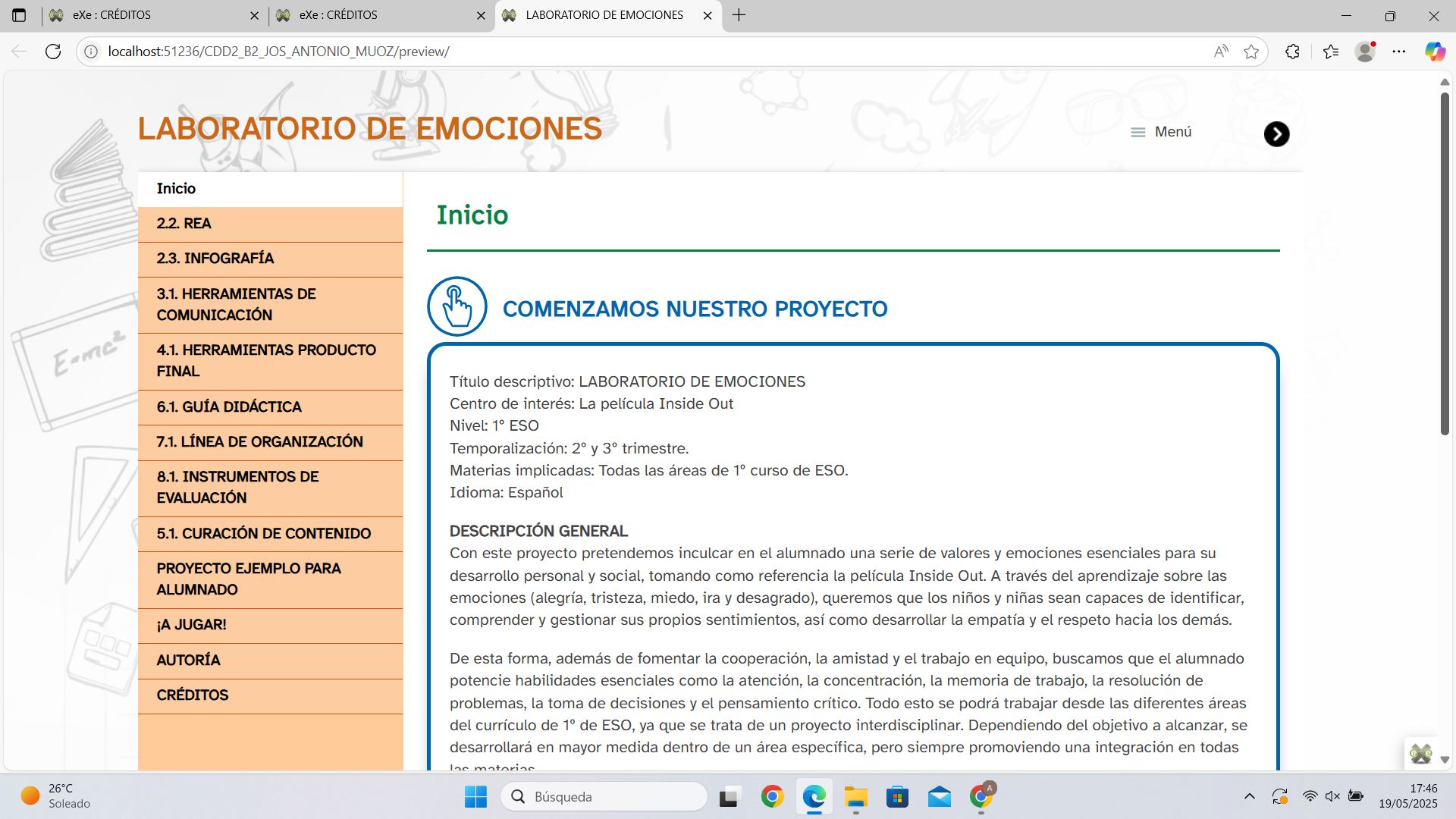The width and height of the screenshot is (1456, 819).
Task: Show hidden tray icons chevron
Action: [1250, 797]
